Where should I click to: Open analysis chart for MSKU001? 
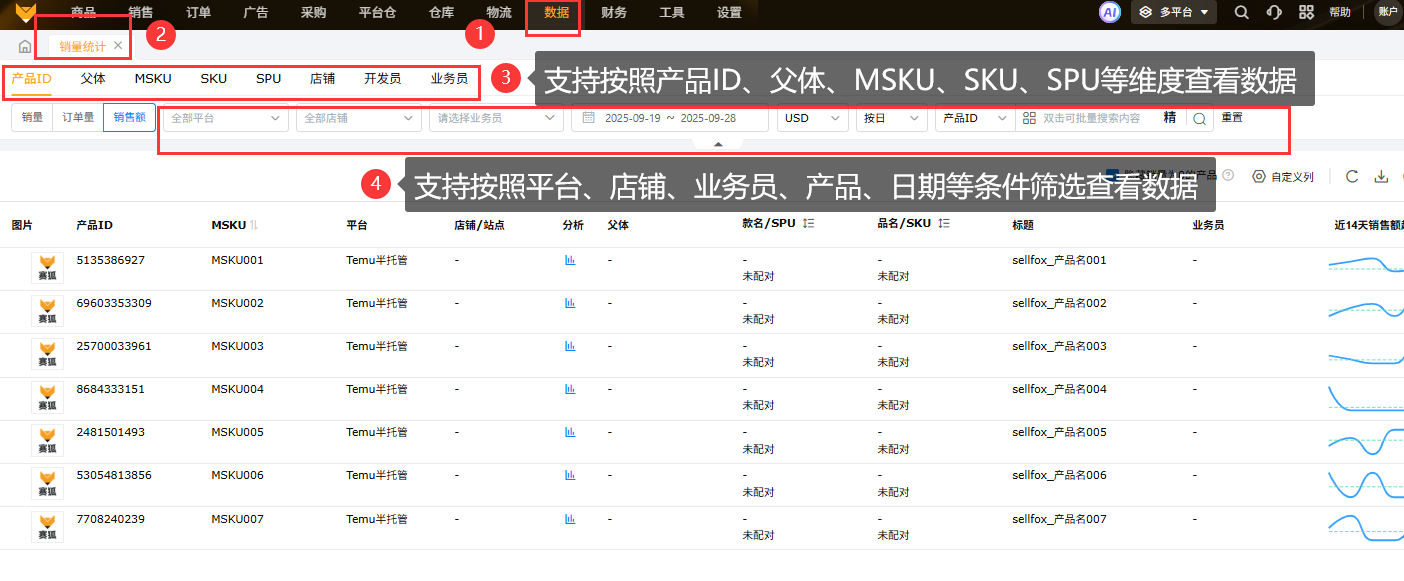coord(570,260)
